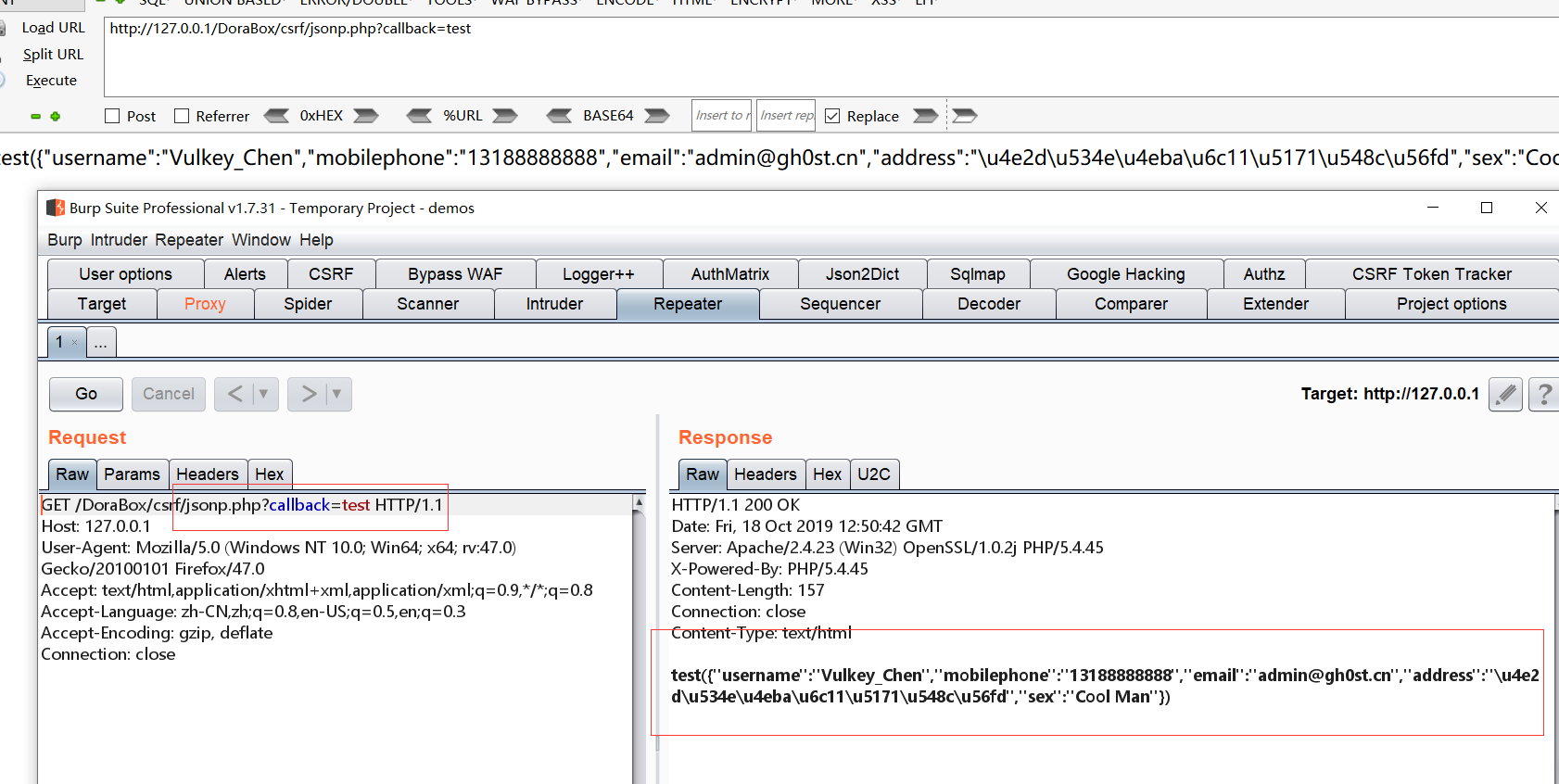
Task: Uncheck the Replace checkbox
Action: point(832,116)
